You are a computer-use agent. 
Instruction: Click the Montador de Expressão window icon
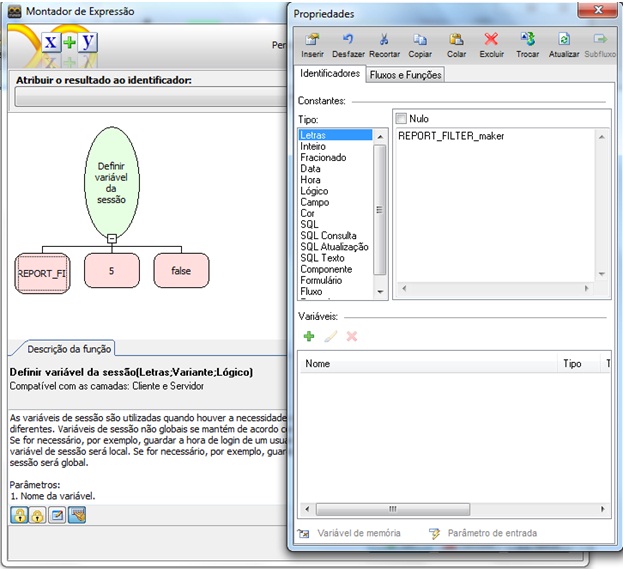[x=15, y=11]
